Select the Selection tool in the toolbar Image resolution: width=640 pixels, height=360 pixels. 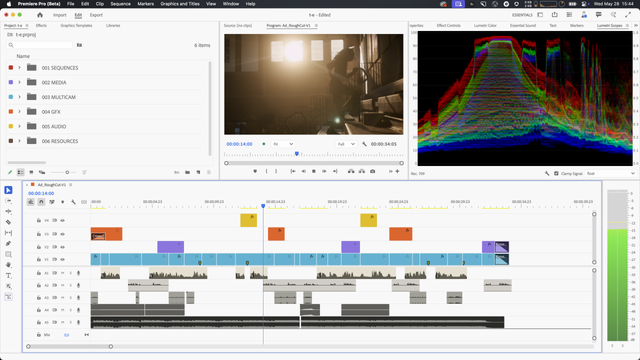point(8,190)
